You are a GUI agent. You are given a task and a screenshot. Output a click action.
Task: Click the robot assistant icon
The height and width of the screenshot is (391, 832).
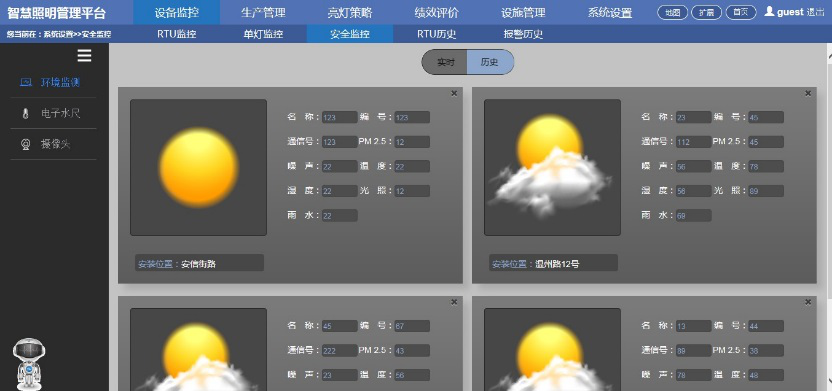(29, 364)
